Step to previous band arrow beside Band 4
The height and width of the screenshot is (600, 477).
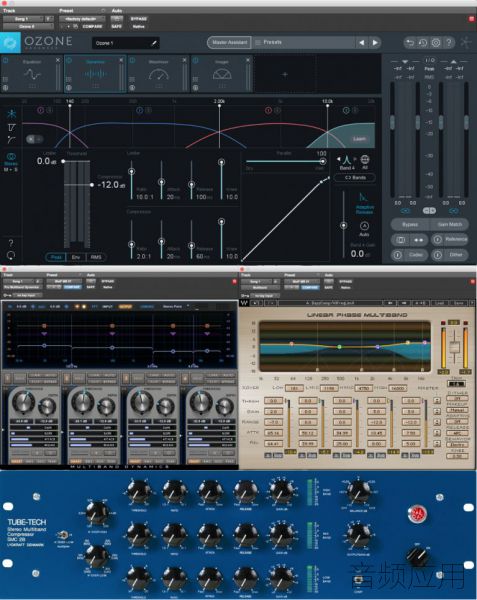339,159
